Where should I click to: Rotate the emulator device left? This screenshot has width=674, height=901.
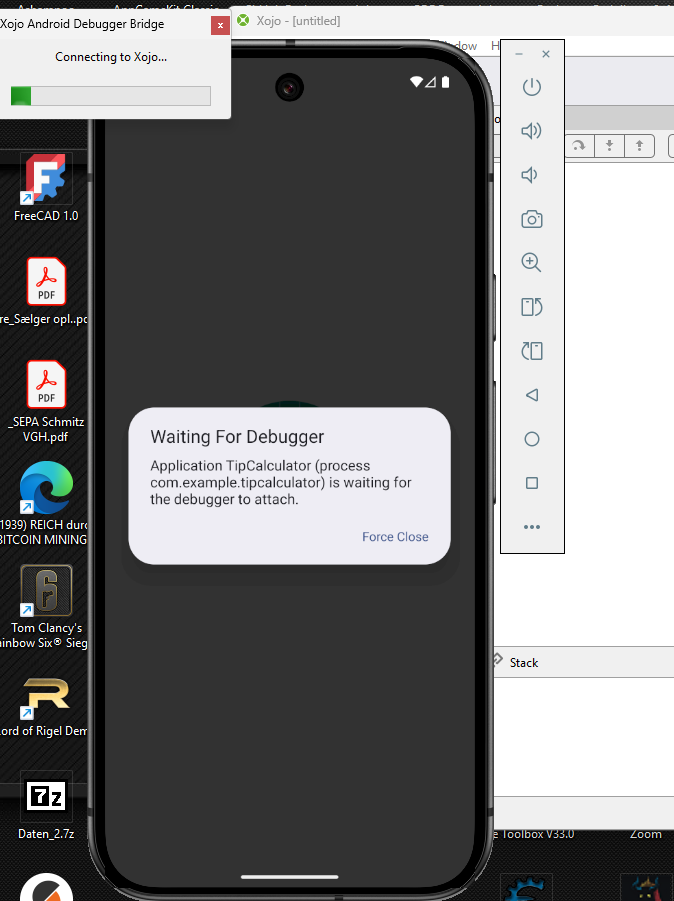pos(532,307)
